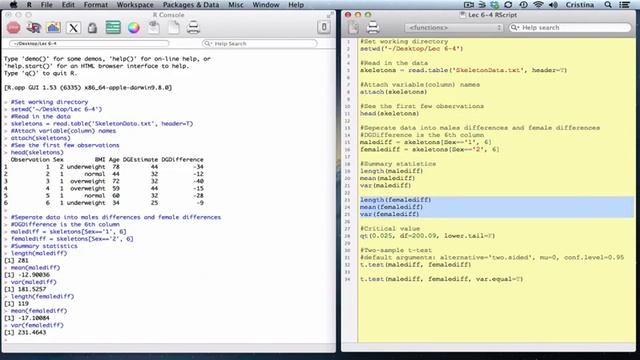Open the Edit menu
640x360 pixels.
pos(68,5)
